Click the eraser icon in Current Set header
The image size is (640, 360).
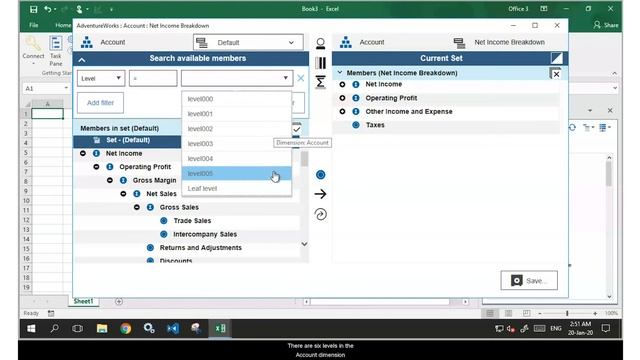(x=556, y=58)
